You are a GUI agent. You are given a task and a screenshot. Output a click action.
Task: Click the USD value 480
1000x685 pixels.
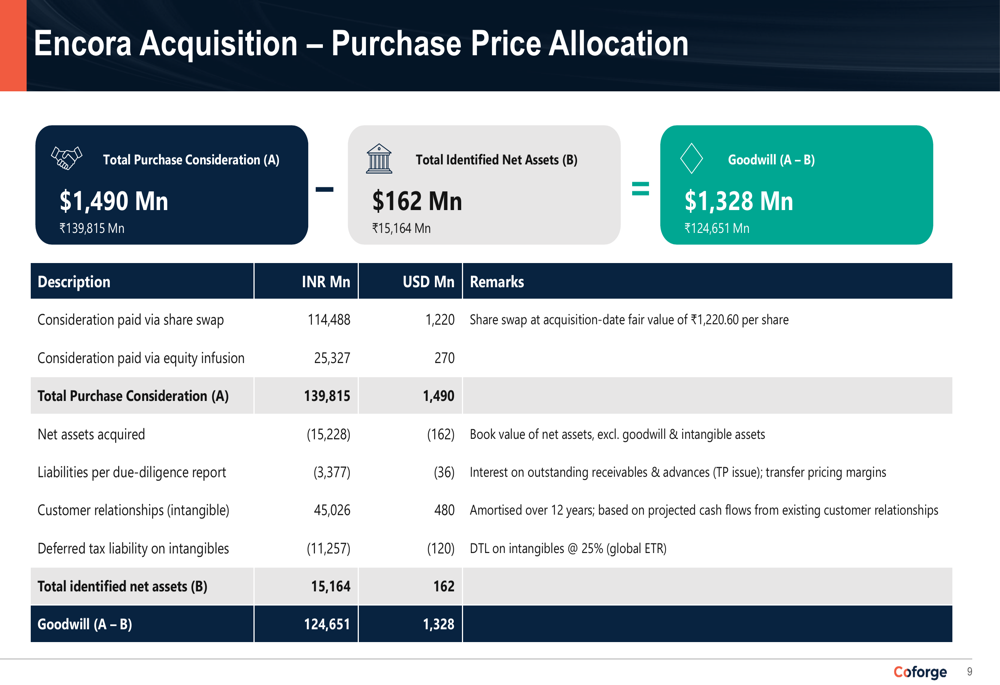(x=445, y=510)
